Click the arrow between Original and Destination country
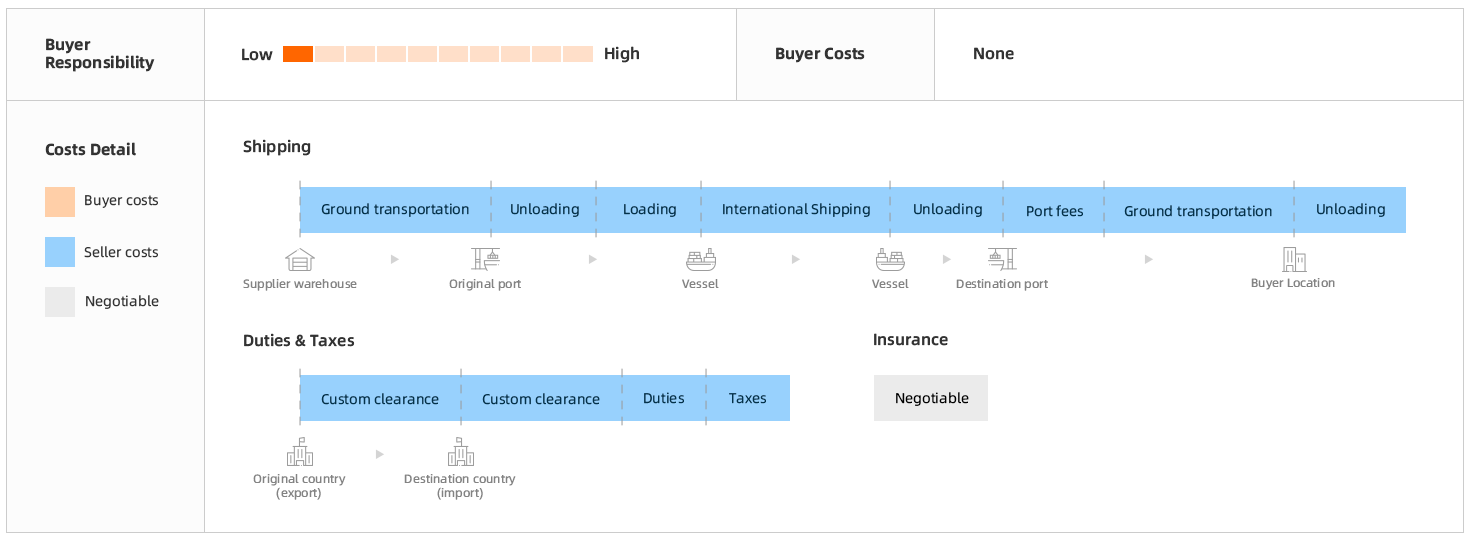Screen dimensions: 1480x538 [x=380, y=454]
